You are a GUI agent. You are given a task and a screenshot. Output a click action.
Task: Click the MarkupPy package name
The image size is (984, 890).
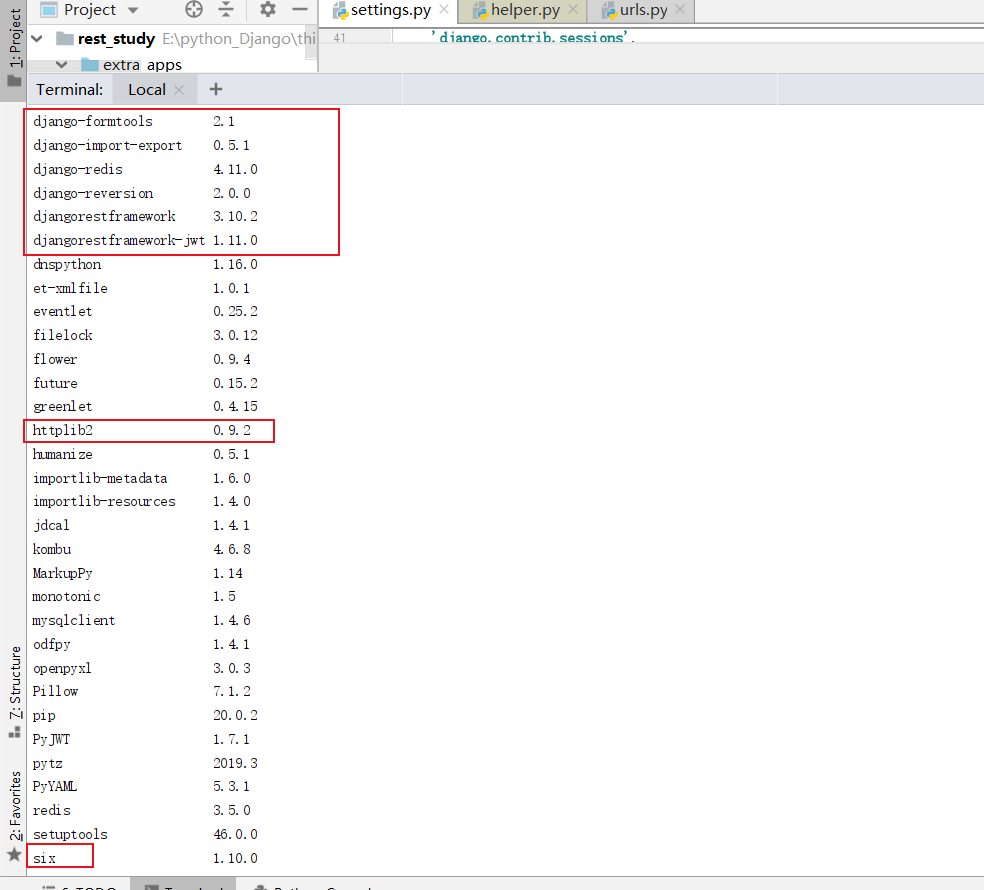click(x=63, y=572)
